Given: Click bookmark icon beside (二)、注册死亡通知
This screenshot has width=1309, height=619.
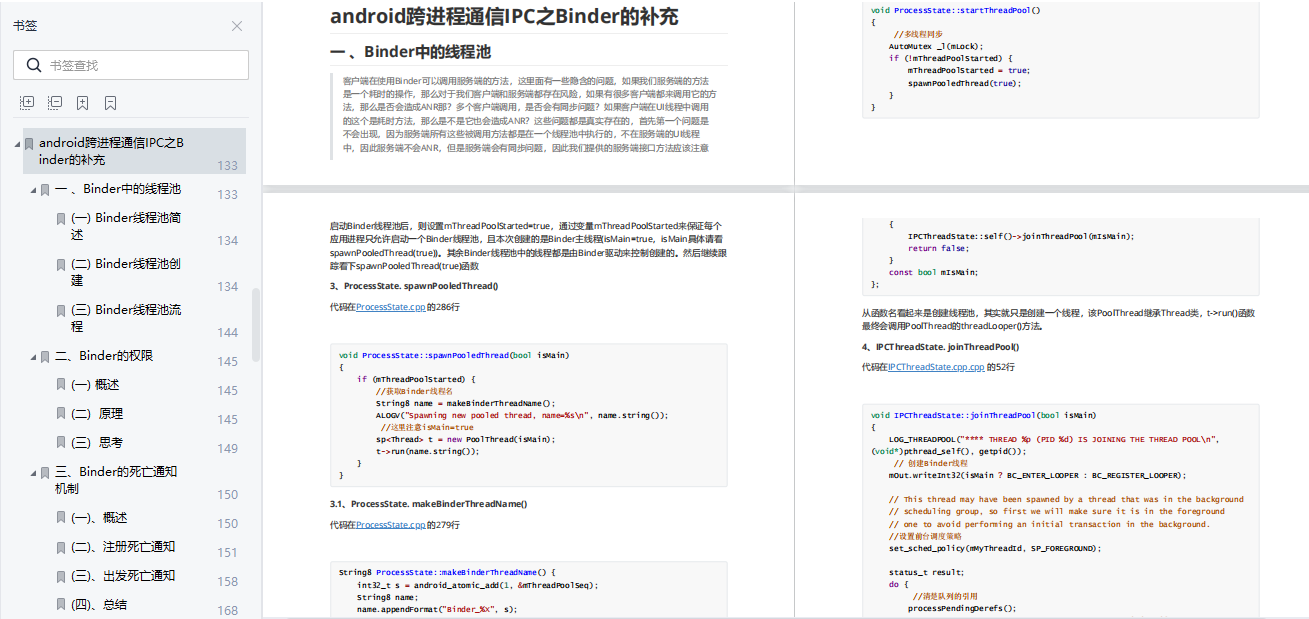Looking at the screenshot, I should (60, 547).
